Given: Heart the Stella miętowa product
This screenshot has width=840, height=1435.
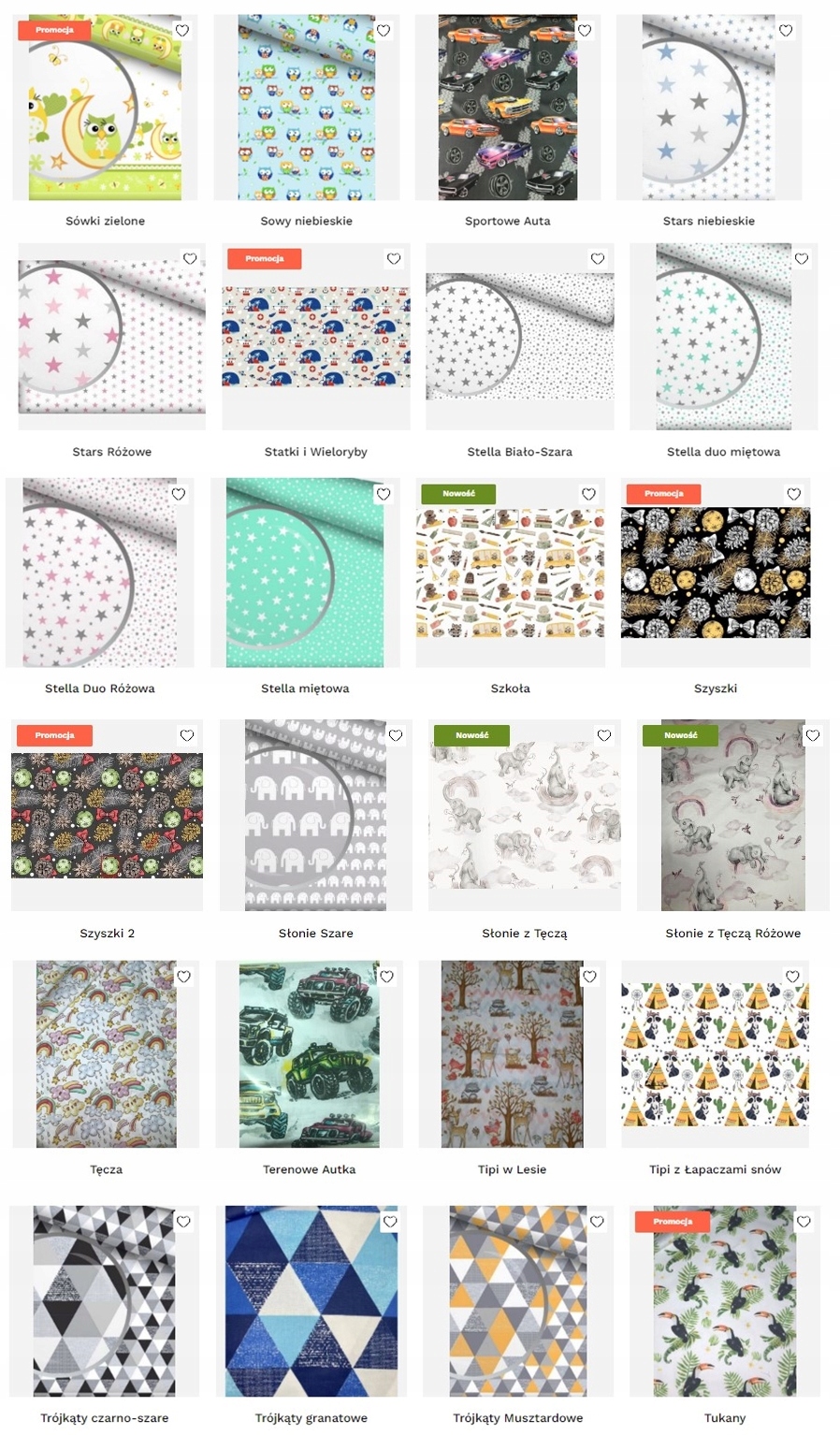Looking at the screenshot, I should tap(384, 494).
